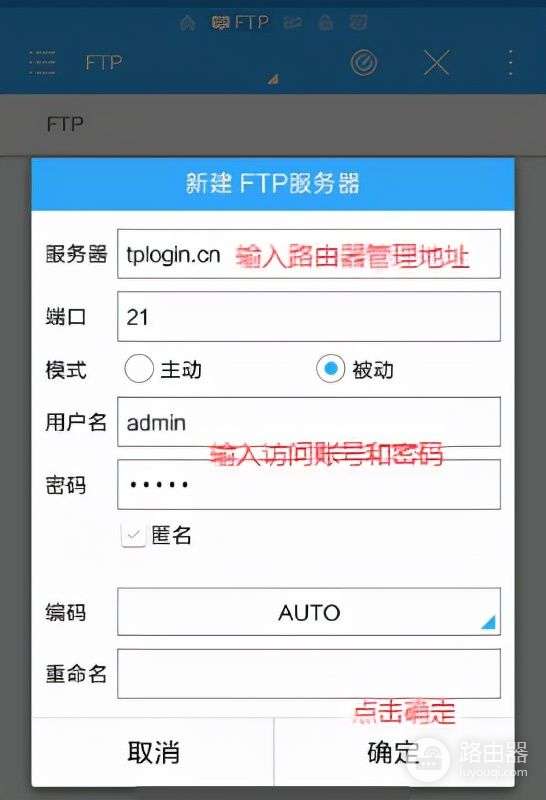Tap the lock icon in top strip
Image resolution: width=546 pixels, height=800 pixels.
[x=326, y=22]
